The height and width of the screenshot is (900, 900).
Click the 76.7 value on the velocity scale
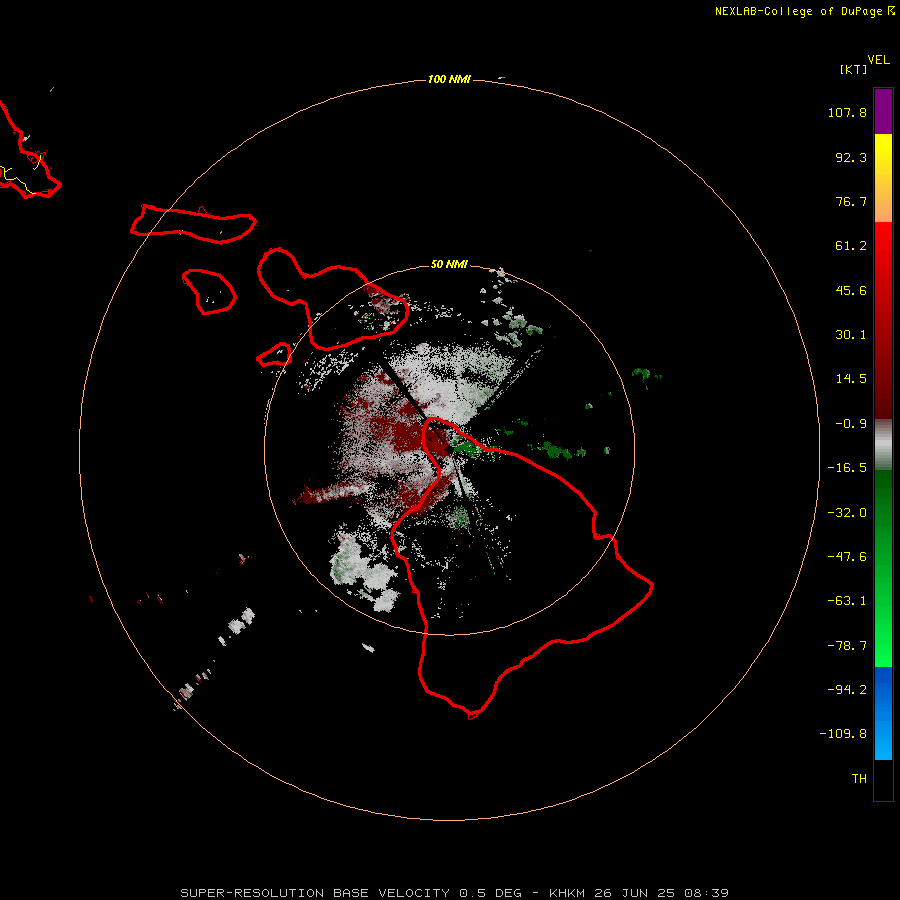point(851,201)
